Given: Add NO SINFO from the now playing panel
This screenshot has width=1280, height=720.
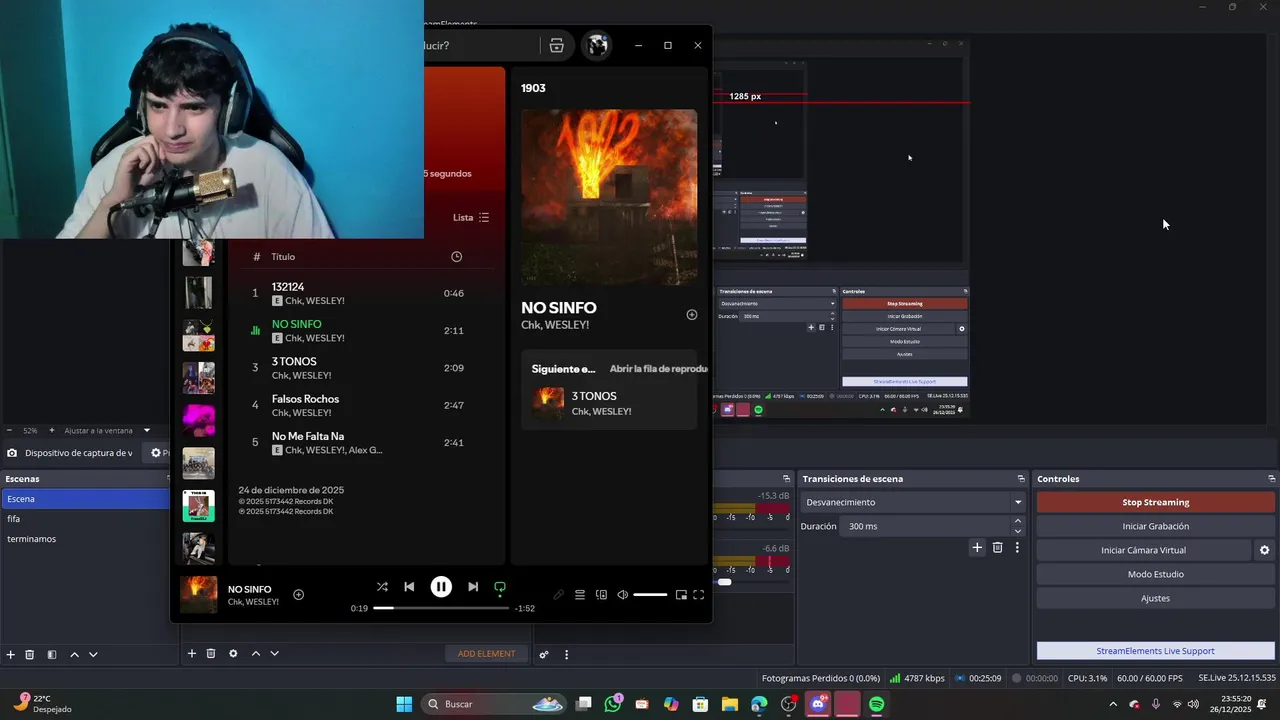Looking at the screenshot, I should point(691,315).
